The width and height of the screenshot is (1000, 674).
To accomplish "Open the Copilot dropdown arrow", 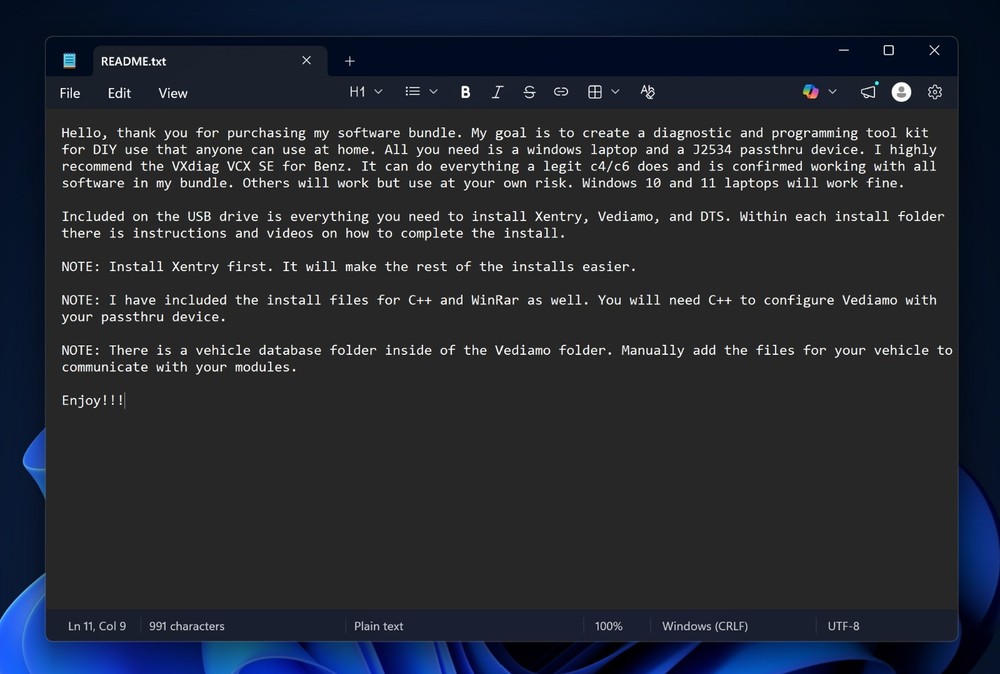I will (832, 92).
